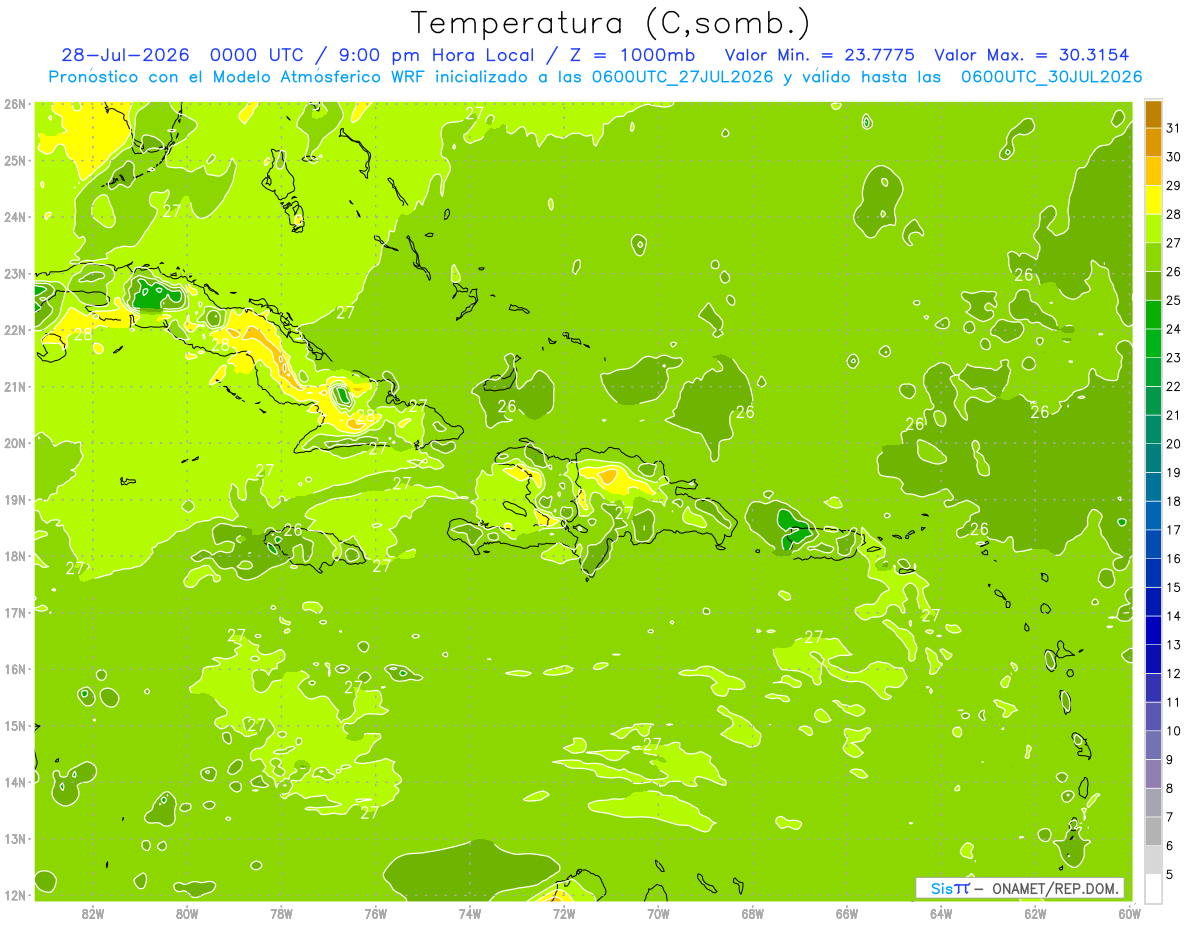
Task: Click the 76W longitude axis label
Action: tap(375, 912)
